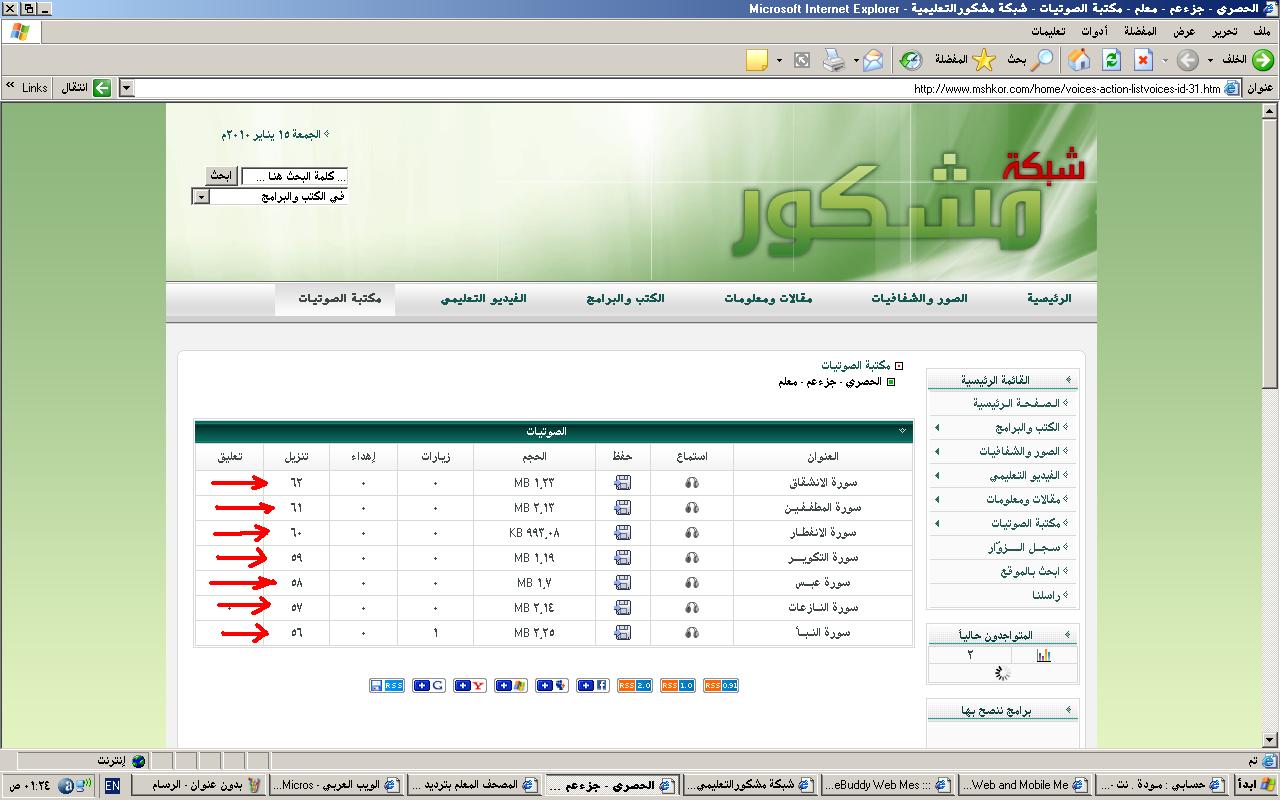The height and width of the screenshot is (800, 1280).
Task: Collapse the الصوتيات table header arrow
Action: (902, 431)
